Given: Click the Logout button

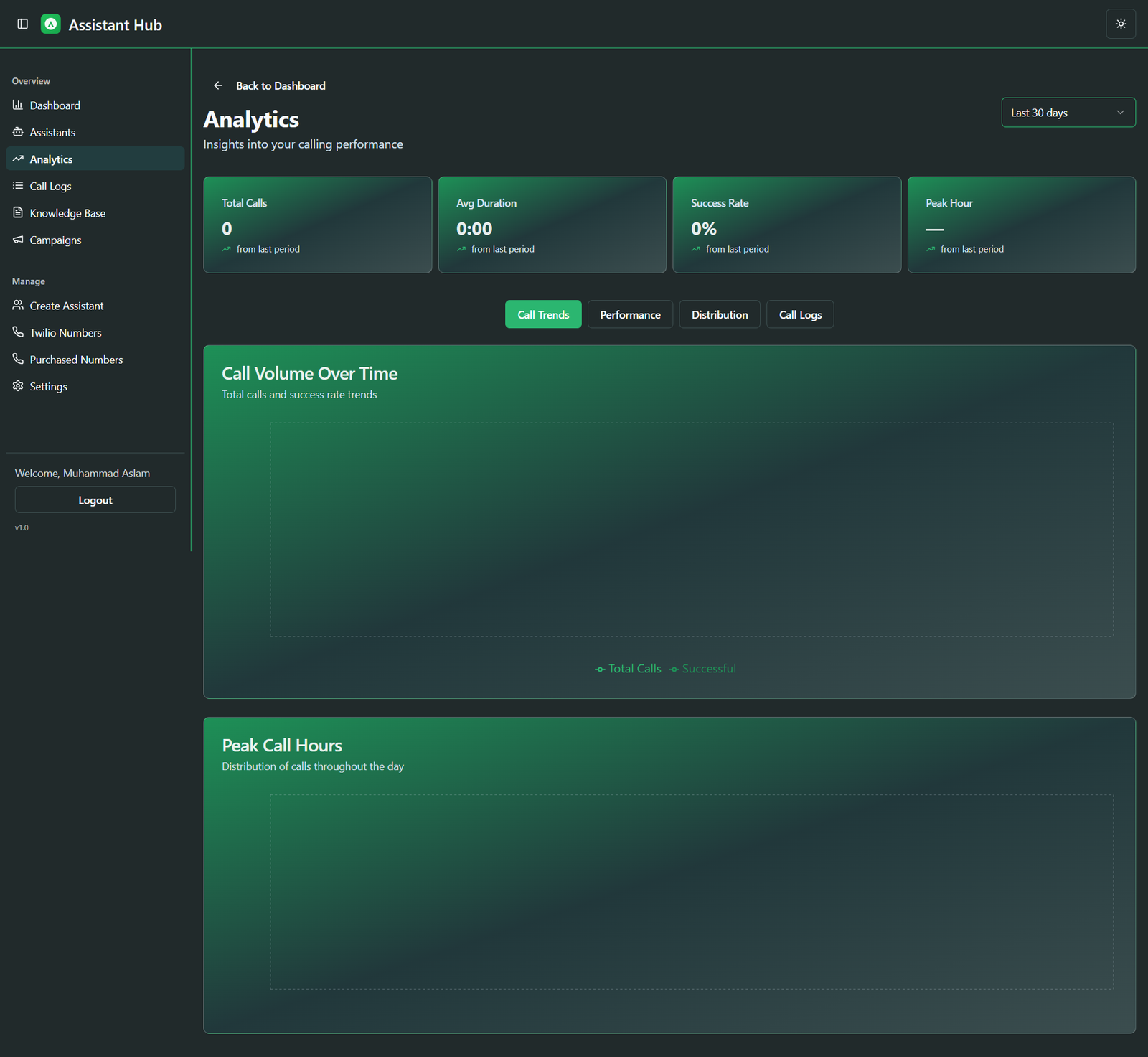Looking at the screenshot, I should [x=95, y=500].
